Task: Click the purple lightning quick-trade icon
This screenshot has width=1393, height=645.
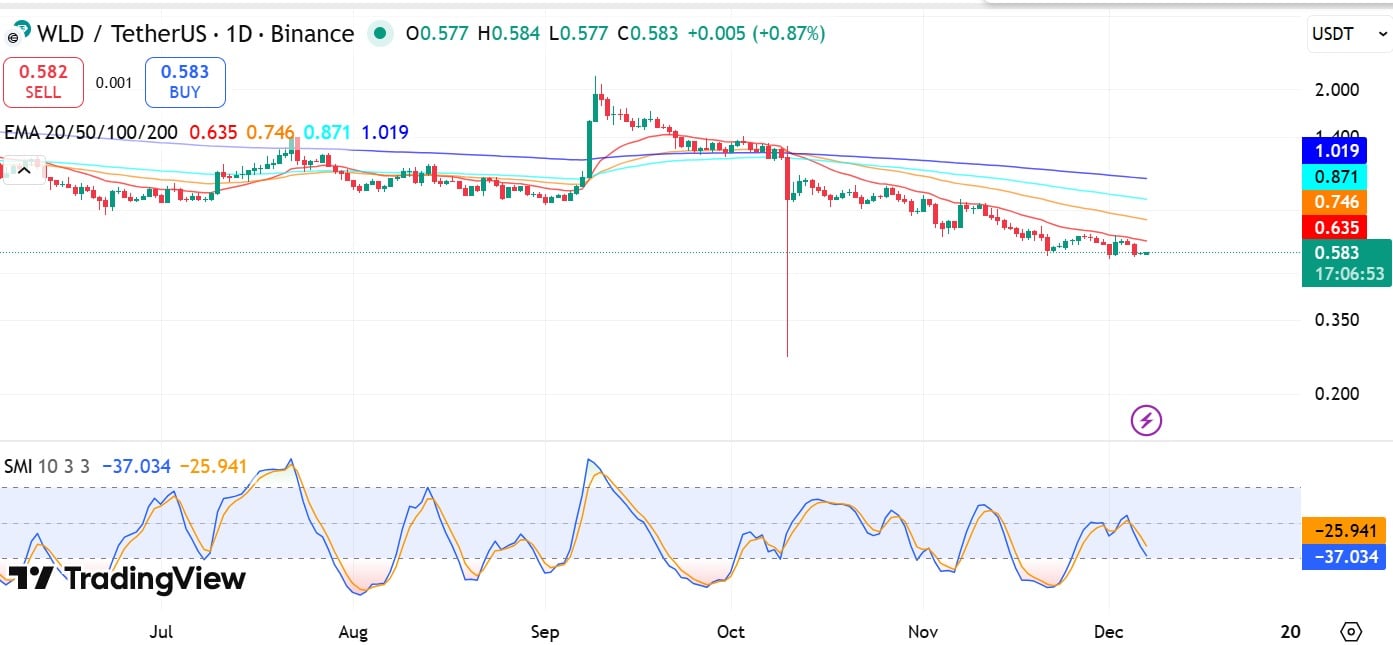Action: 1145,420
